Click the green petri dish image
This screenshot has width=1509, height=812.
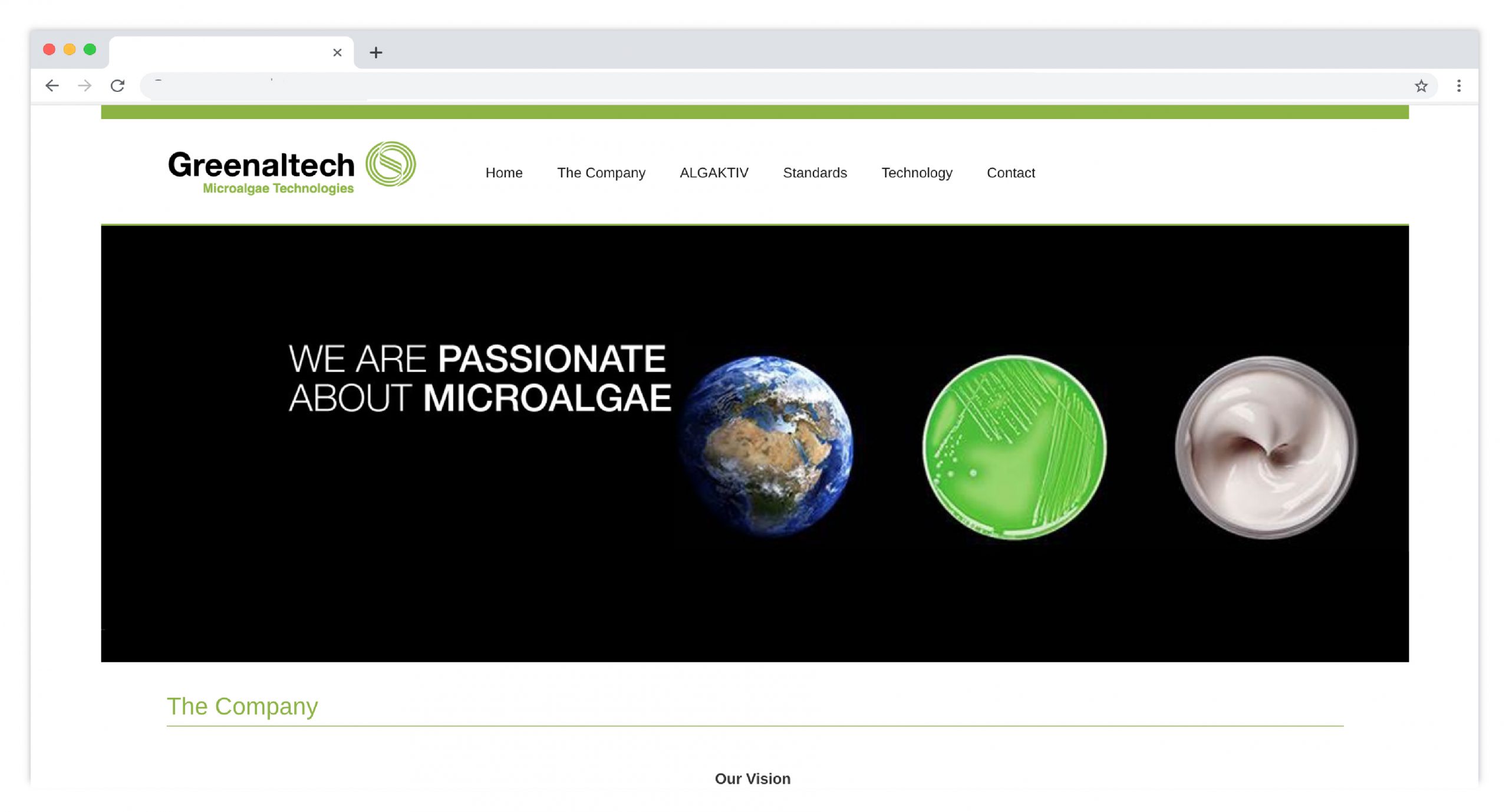pos(1014,447)
